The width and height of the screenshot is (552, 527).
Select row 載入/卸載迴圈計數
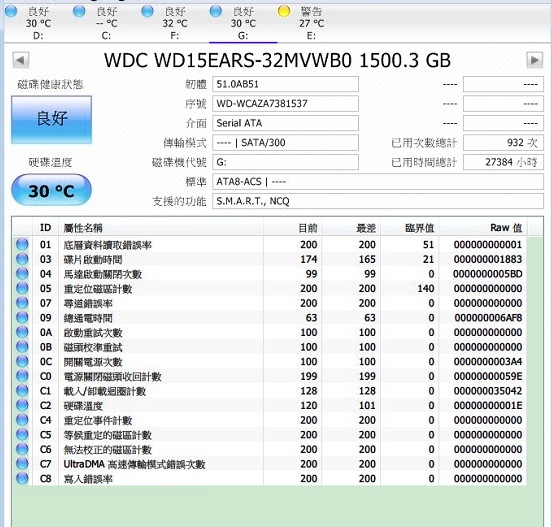[269, 391]
